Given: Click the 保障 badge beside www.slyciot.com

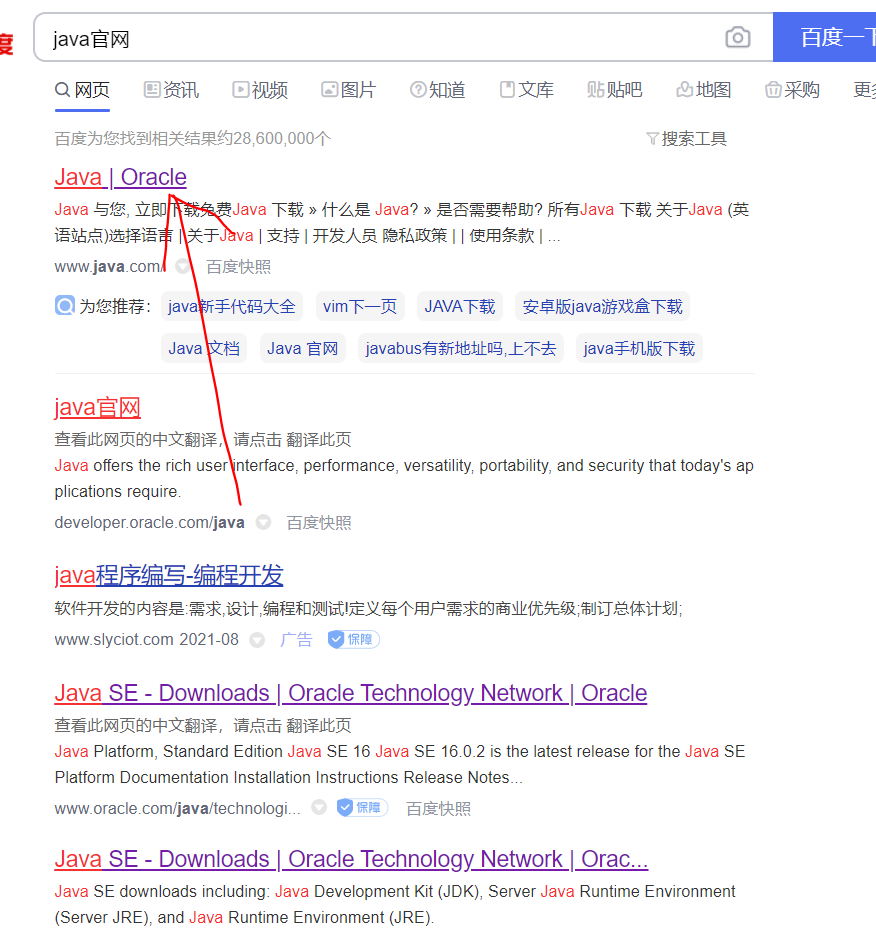Looking at the screenshot, I should coord(353,639).
